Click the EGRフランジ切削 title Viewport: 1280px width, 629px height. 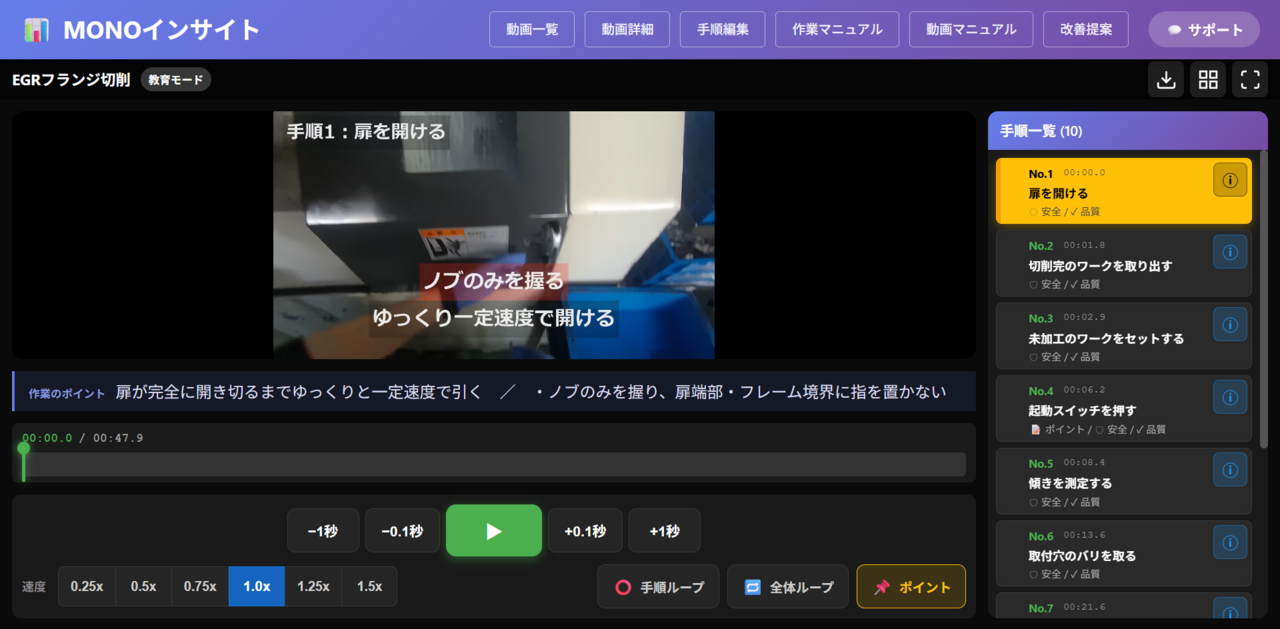pos(71,80)
